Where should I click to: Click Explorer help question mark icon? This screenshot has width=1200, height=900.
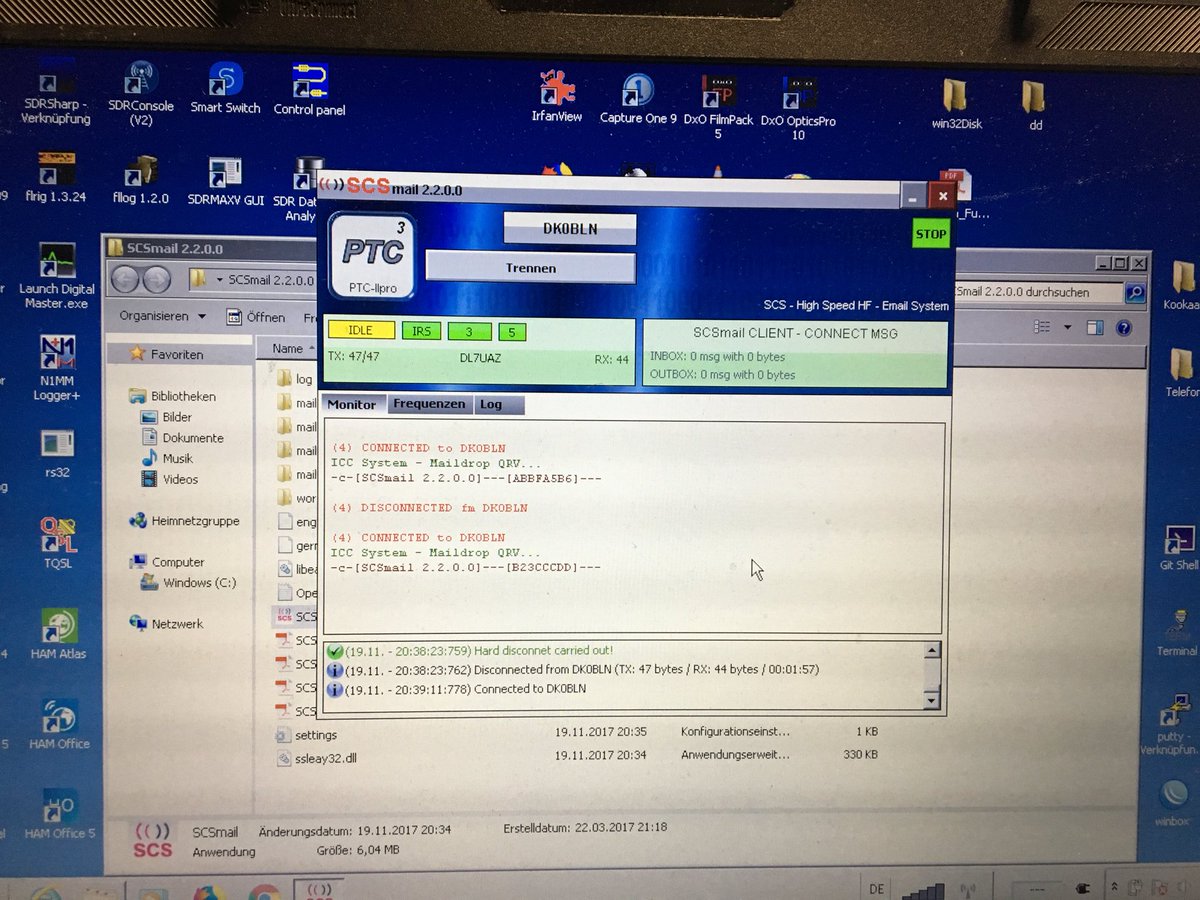point(1124,328)
